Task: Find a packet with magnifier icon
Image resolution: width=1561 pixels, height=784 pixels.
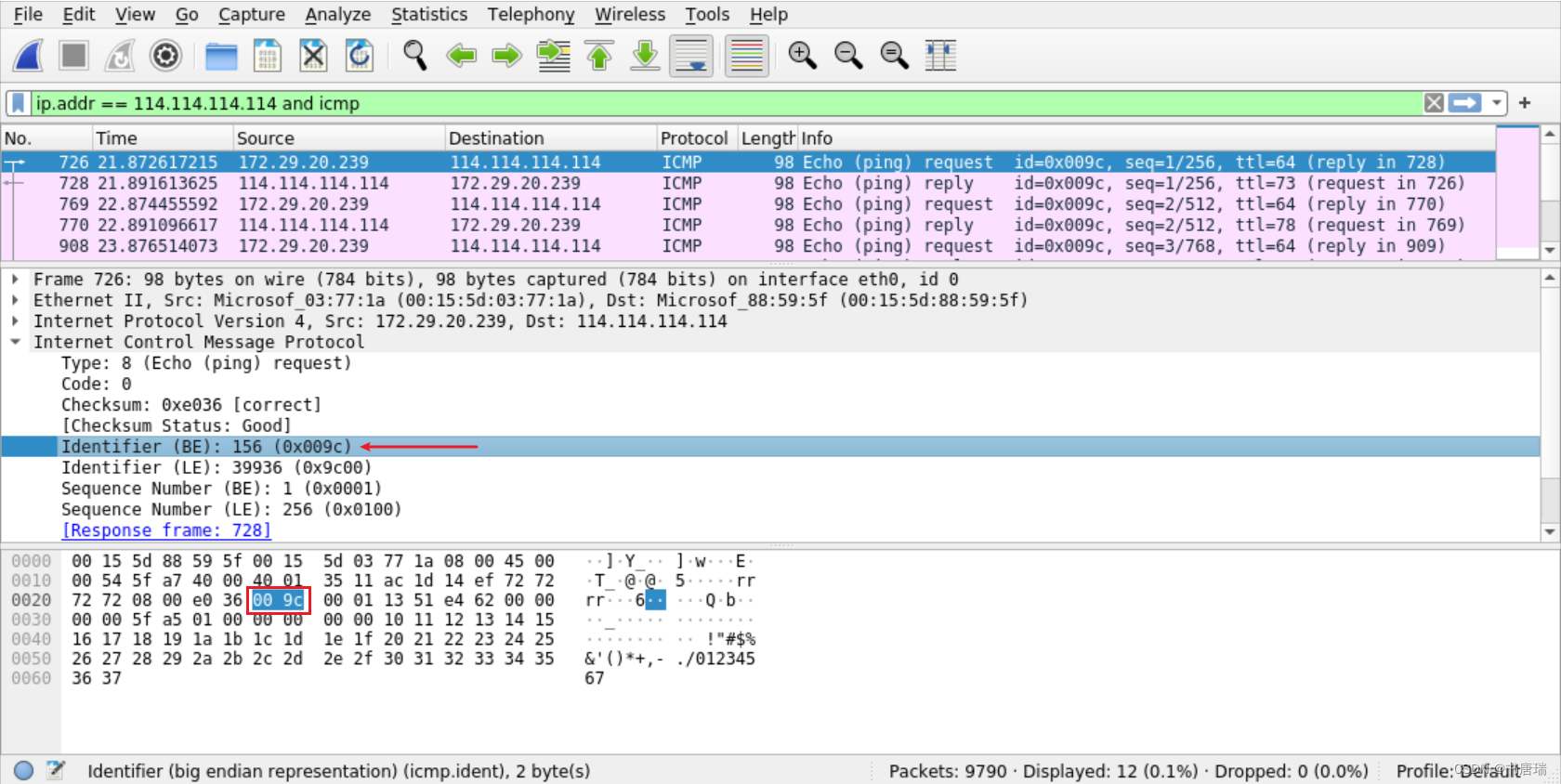Action: (x=414, y=56)
